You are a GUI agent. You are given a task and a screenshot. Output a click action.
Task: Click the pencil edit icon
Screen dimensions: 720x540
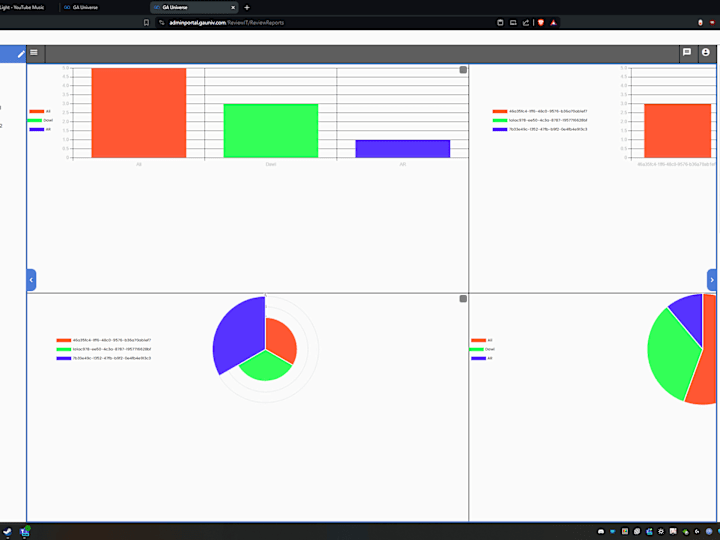(21, 54)
